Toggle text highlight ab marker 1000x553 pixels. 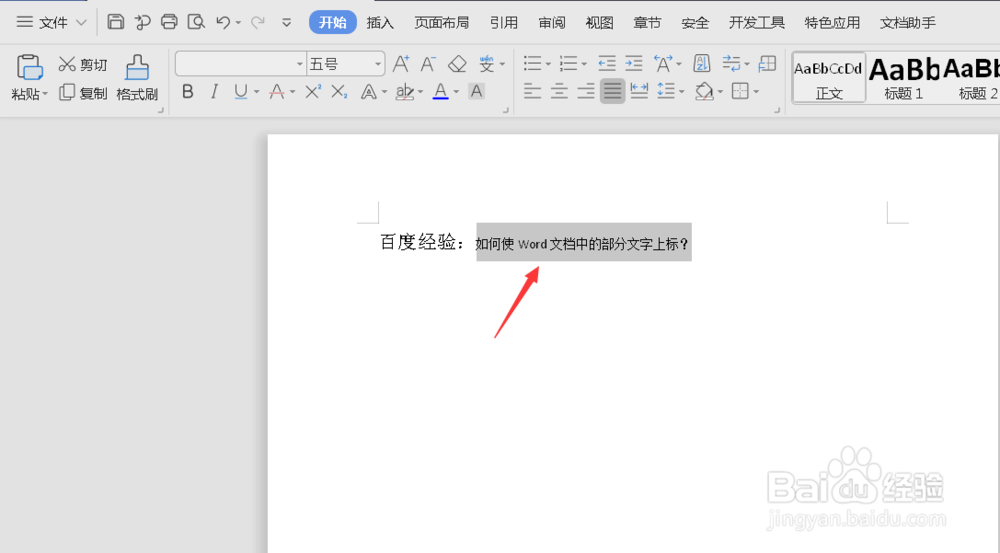(x=404, y=92)
